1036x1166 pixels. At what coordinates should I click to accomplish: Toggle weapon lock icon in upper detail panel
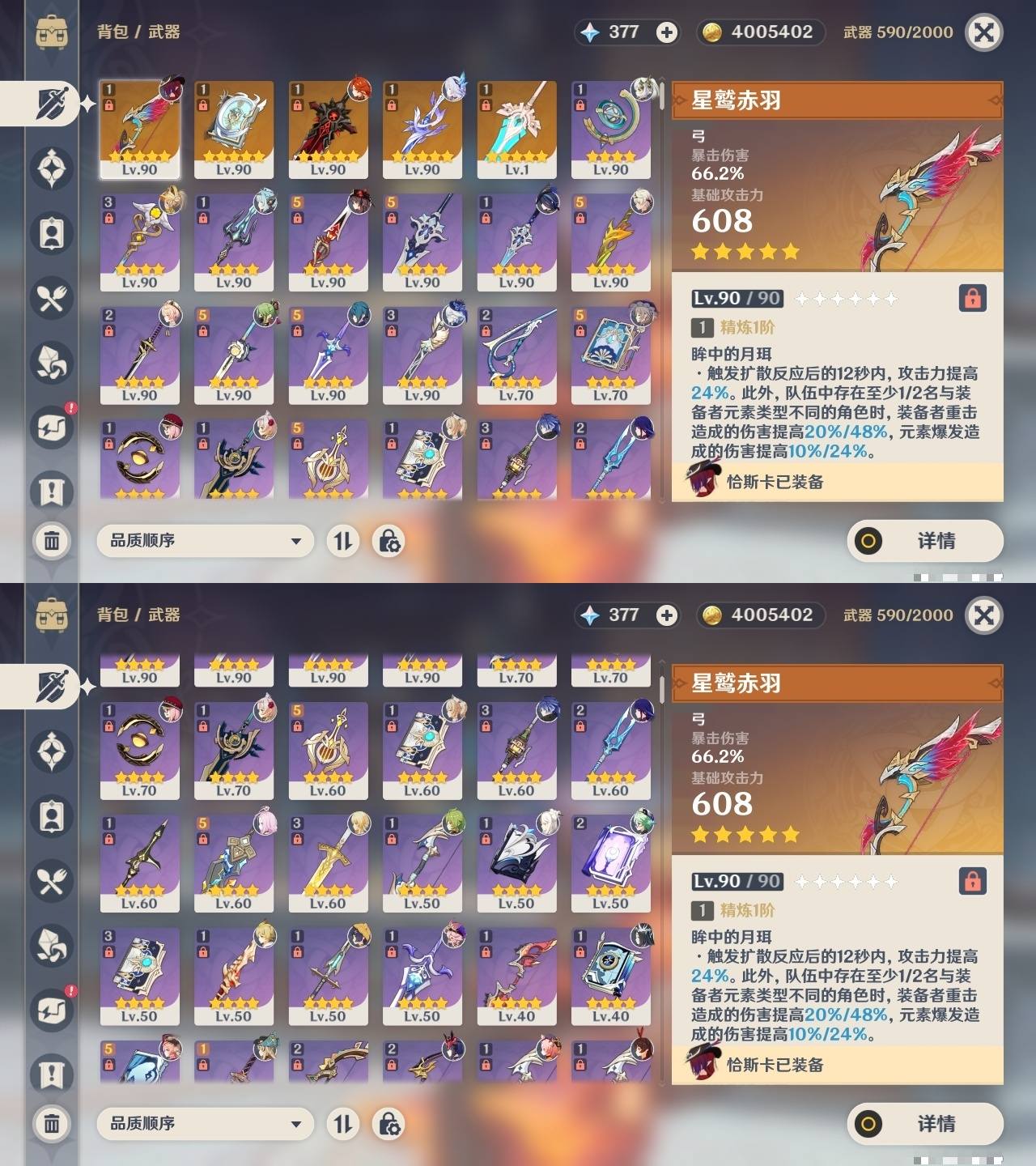(972, 298)
